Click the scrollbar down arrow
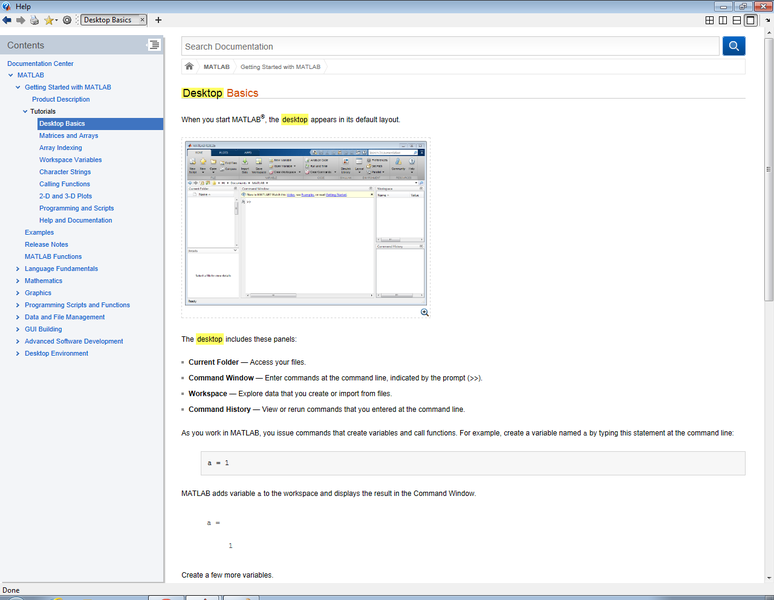This screenshot has width=774, height=600. point(769,578)
